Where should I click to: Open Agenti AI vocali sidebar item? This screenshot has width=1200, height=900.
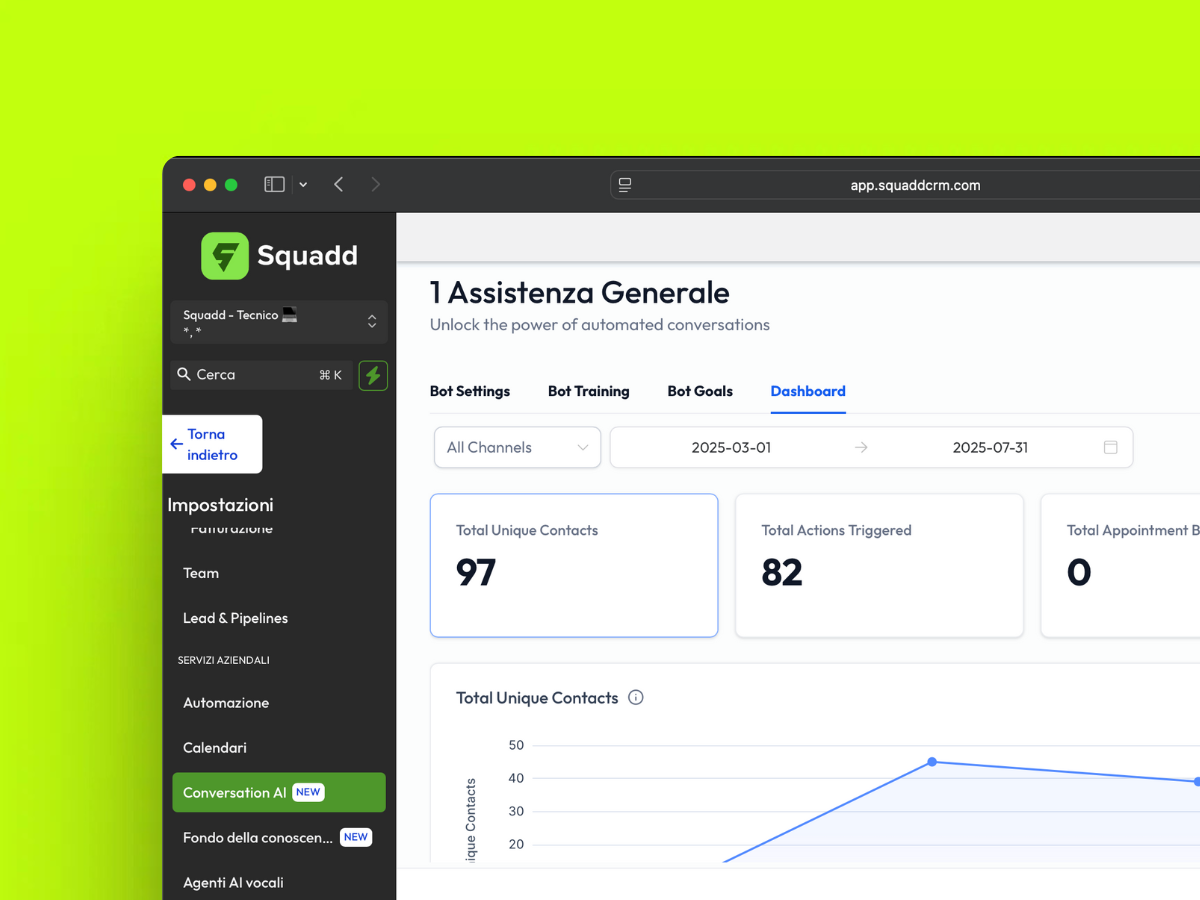pos(233,882)
